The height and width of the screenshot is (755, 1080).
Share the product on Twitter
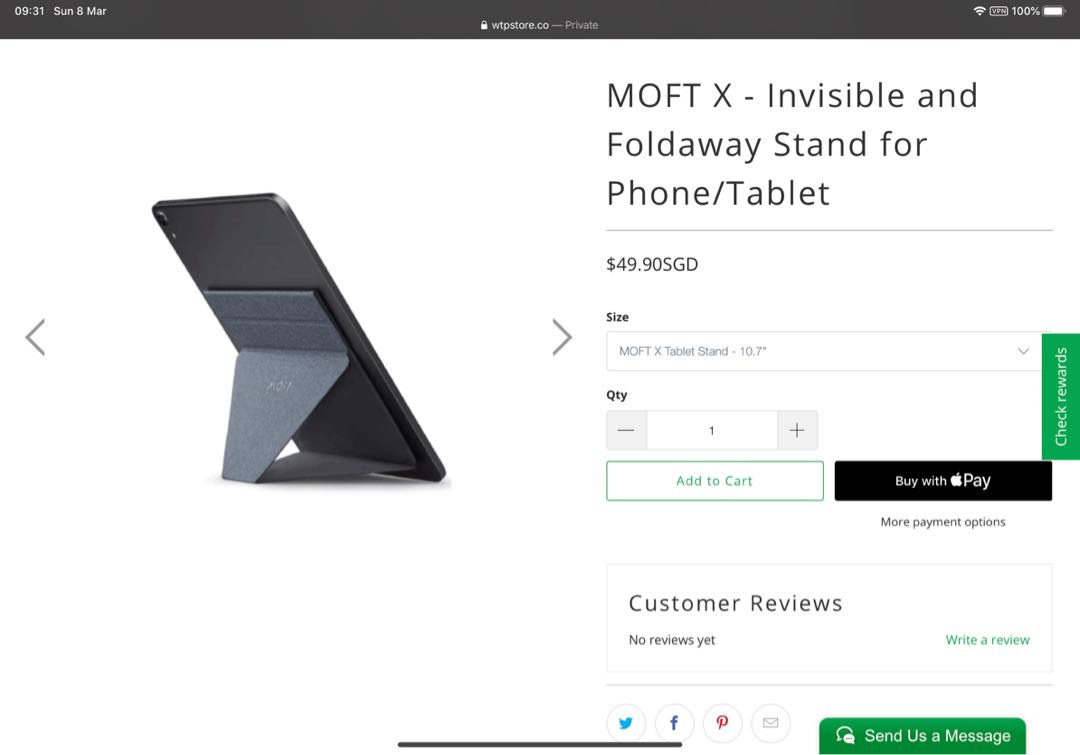coord(625,722)
